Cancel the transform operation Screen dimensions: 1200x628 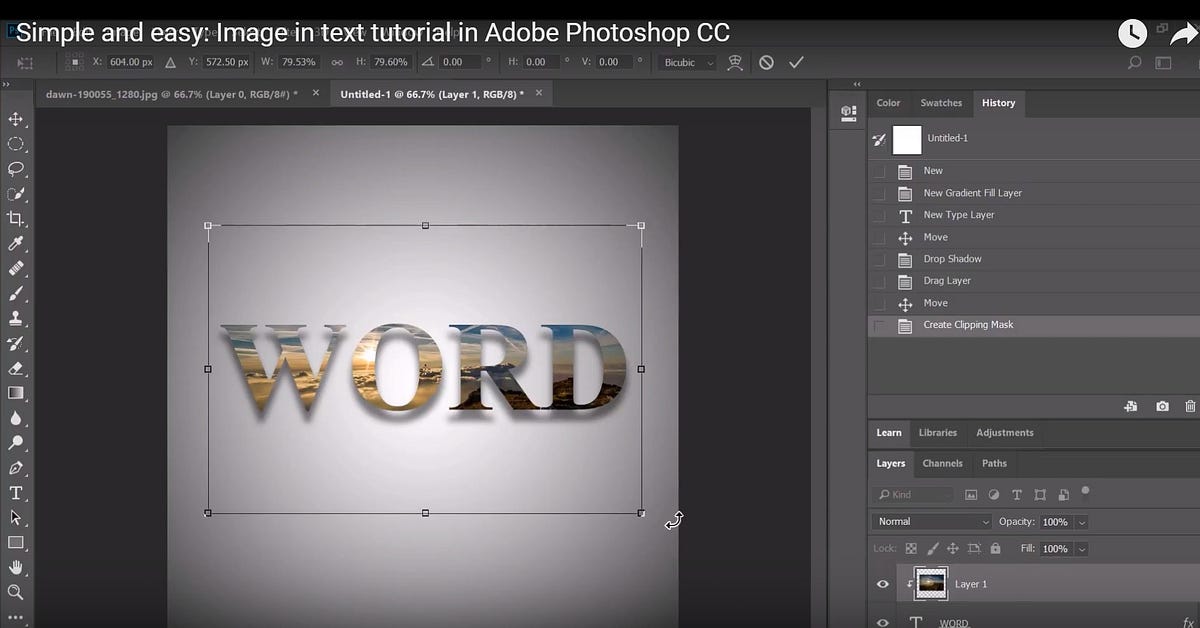pos(766,62)
